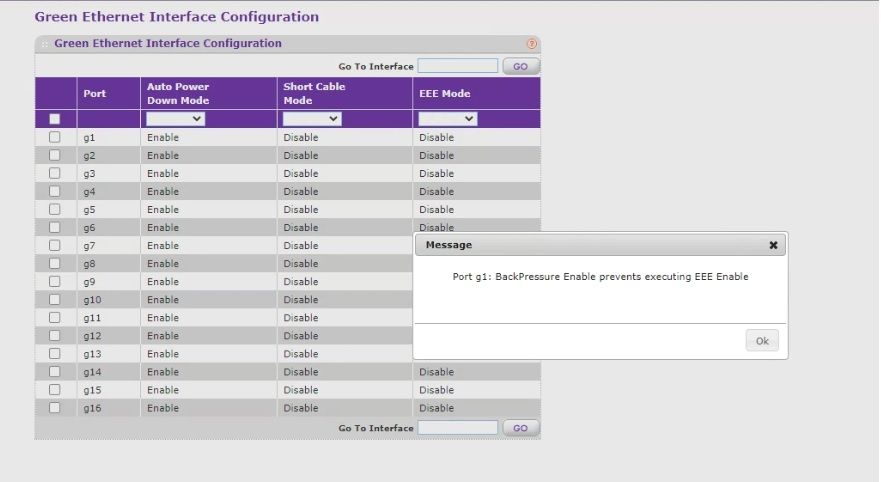This screenshot has width=881, height=482.
Task: Click the EEE Mode column header
Action: (x=444, y=93)
